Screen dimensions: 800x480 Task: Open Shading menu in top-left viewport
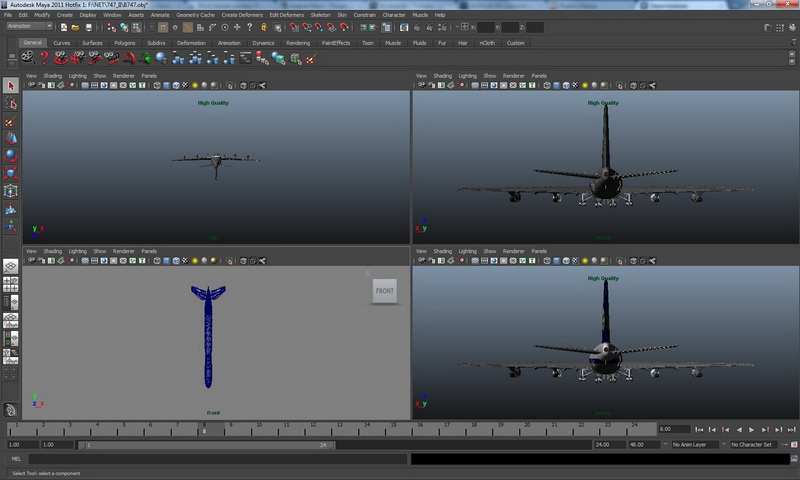(52, 76)
